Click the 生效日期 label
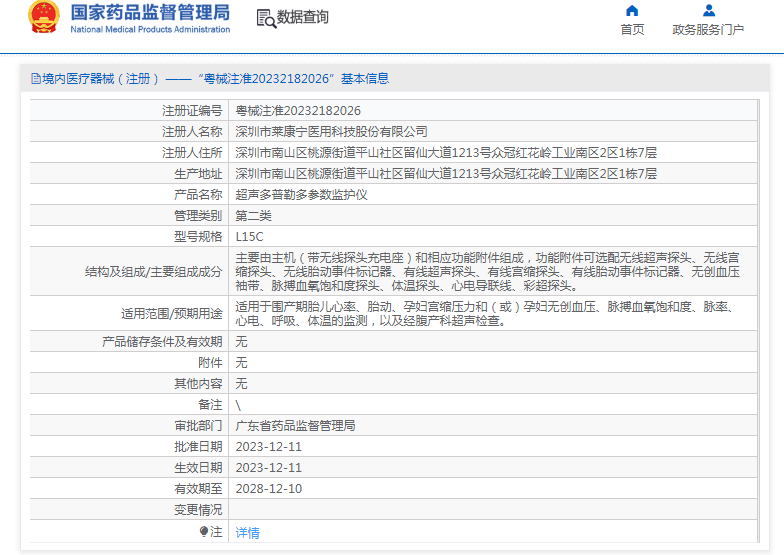Image resolution: width=784 pixels, height=555 pixels. 198,468
